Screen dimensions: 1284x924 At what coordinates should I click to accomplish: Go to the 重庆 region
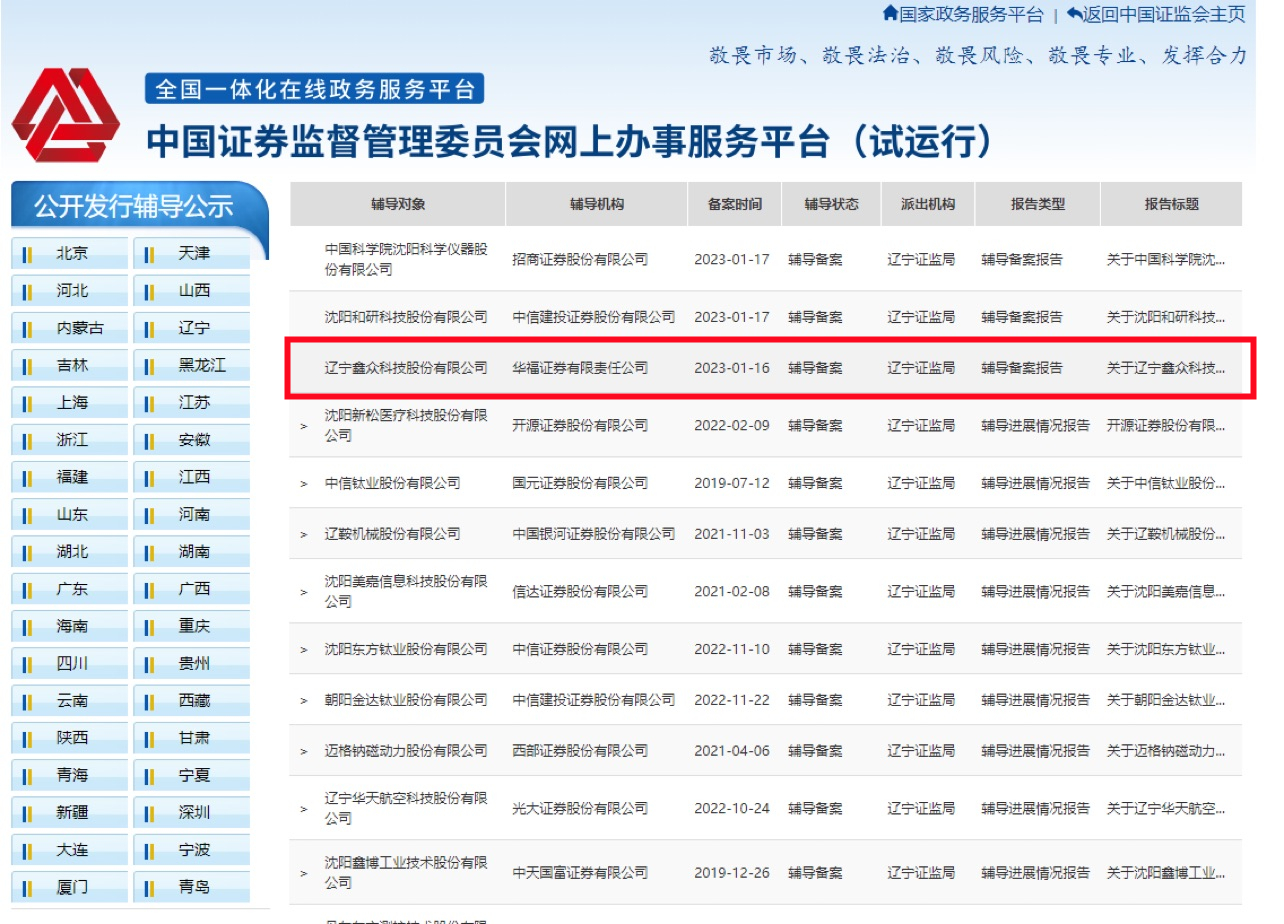click(x=193, y=627)
